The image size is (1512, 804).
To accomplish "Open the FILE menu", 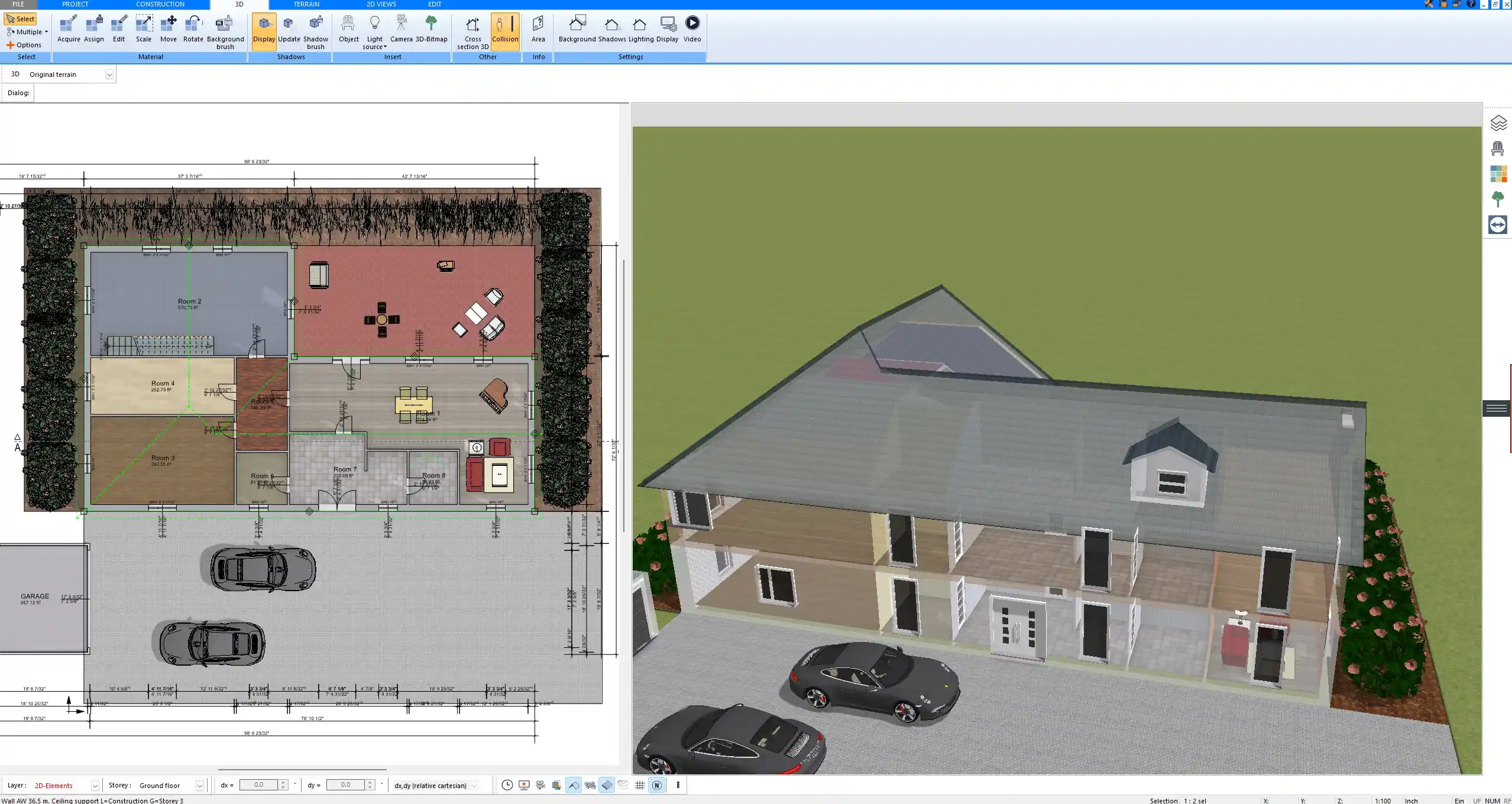I will (x=18, y=4).
